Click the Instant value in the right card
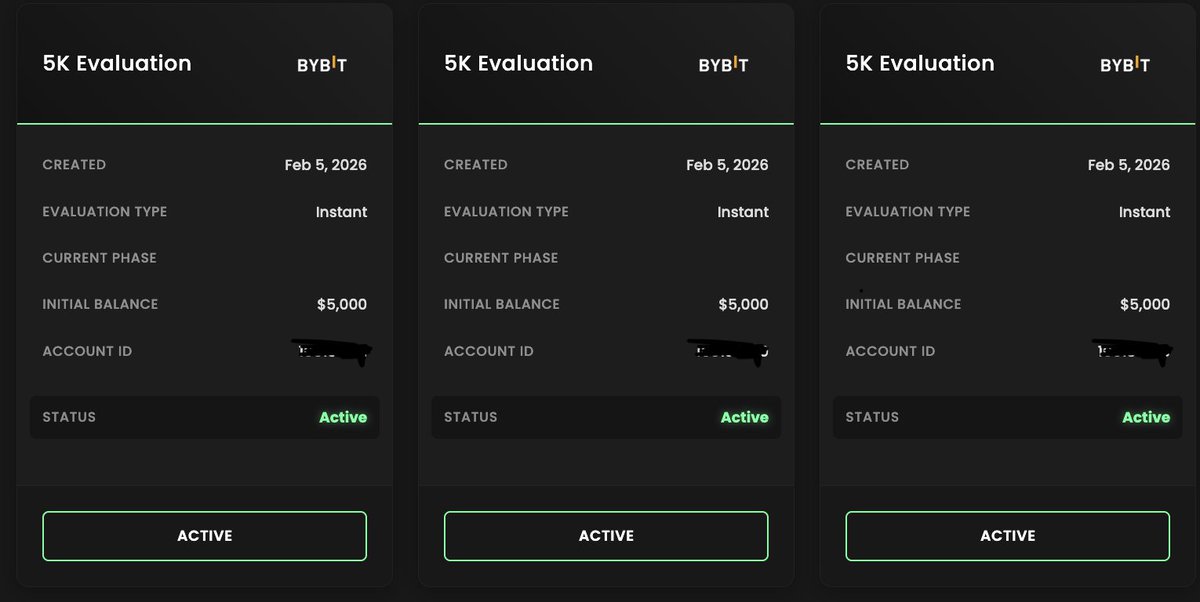Viewport: 1200px width, 602px height. click(1145, 212)
